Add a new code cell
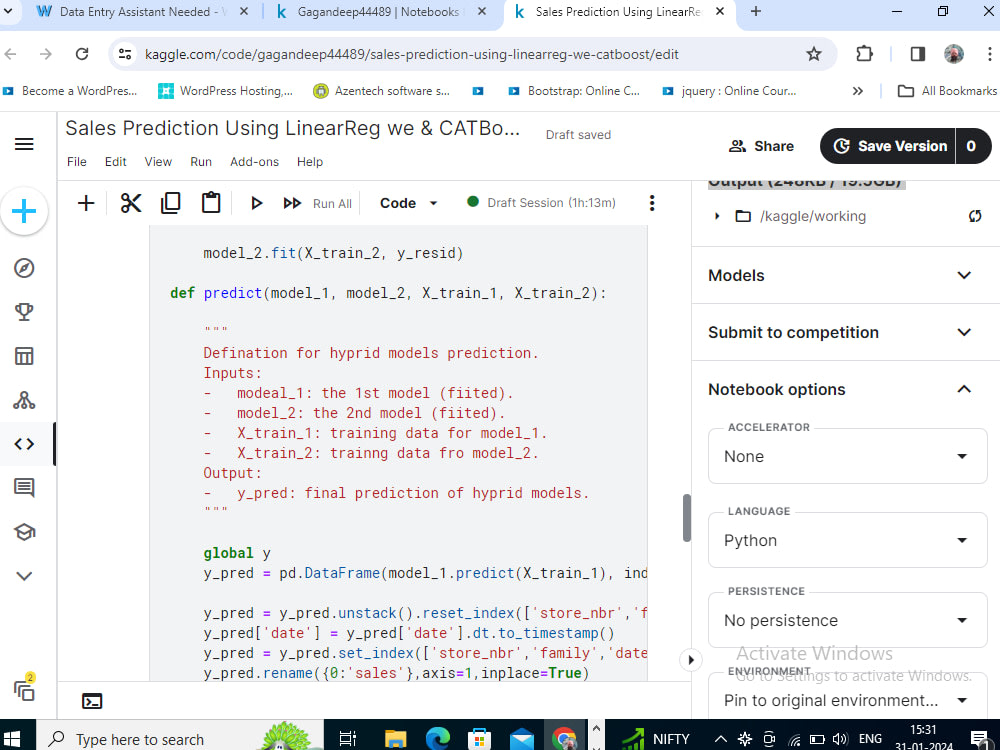This screenshot has height=750, width=1000. 86,202
